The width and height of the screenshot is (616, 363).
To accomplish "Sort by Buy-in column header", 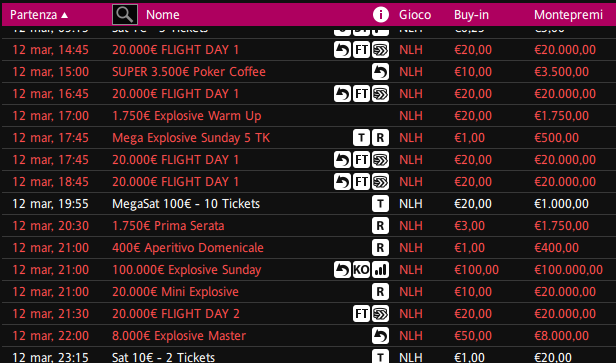I will pyautogui.click(x=471, y=15).
